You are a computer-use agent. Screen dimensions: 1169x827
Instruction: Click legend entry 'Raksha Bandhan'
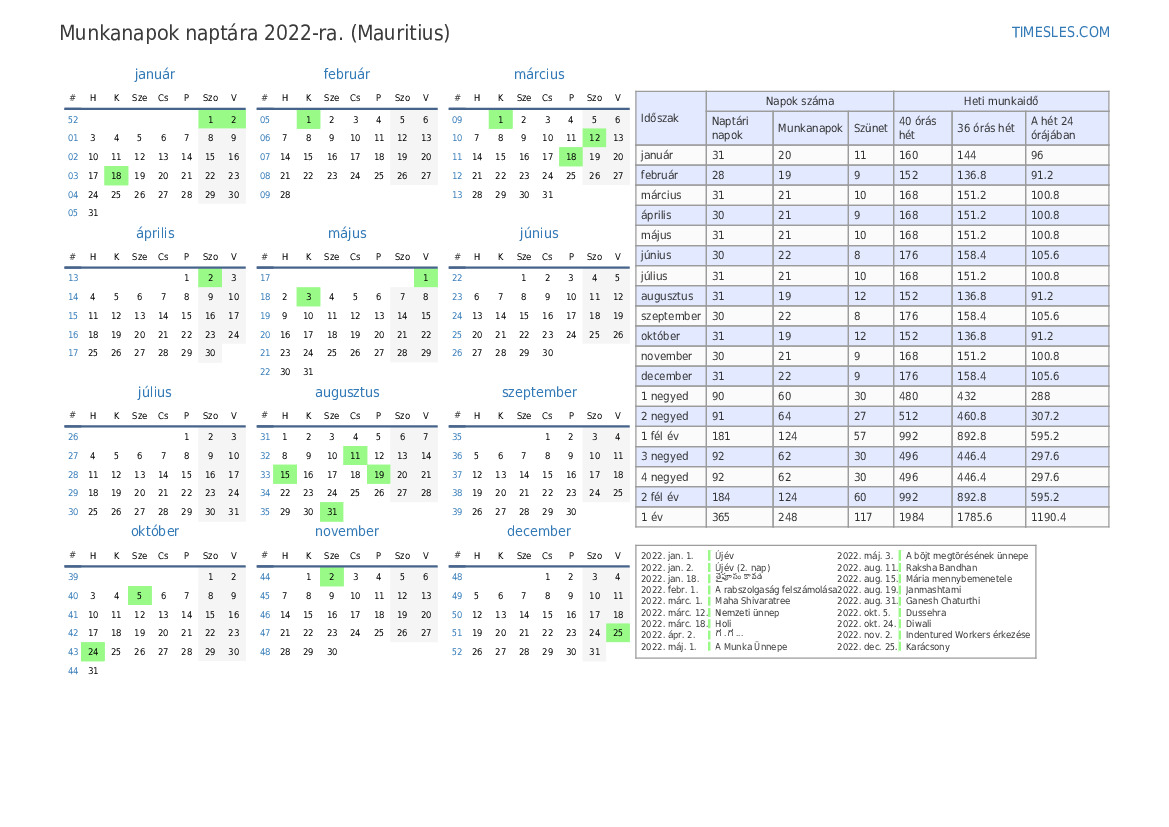(941, 567)
